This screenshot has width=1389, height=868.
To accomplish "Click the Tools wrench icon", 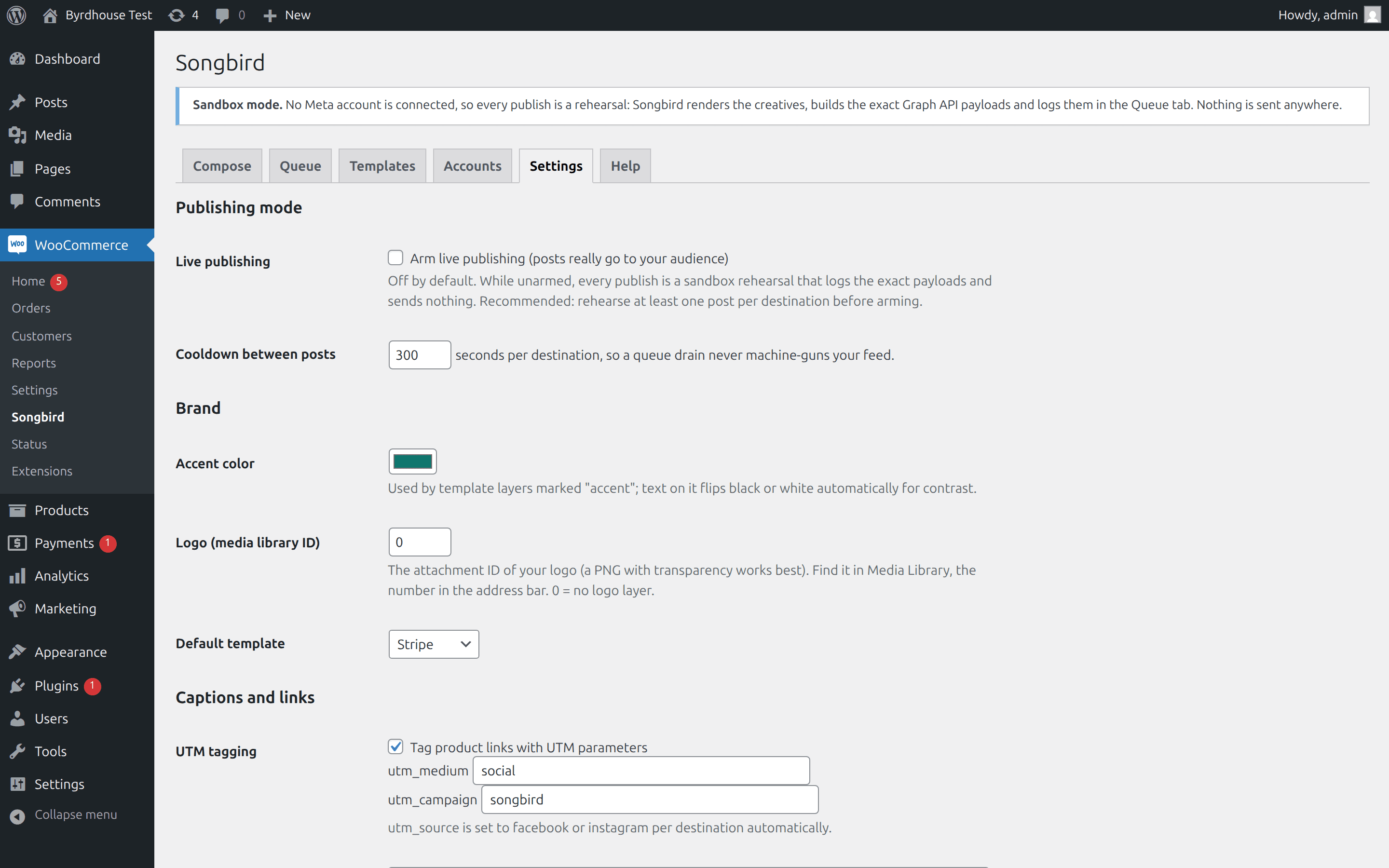I will (x=18, y=751).
